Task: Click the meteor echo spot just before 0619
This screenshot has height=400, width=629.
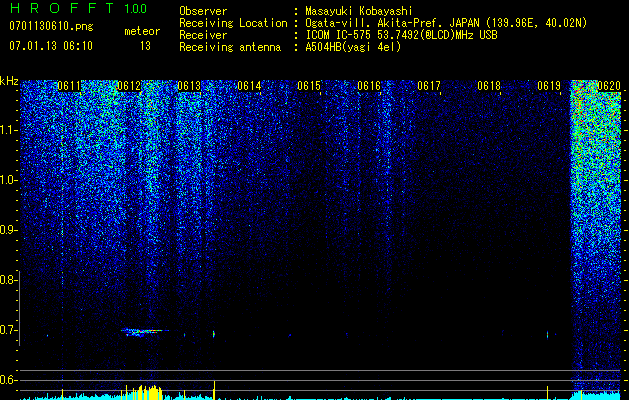Action: point(548,334)
